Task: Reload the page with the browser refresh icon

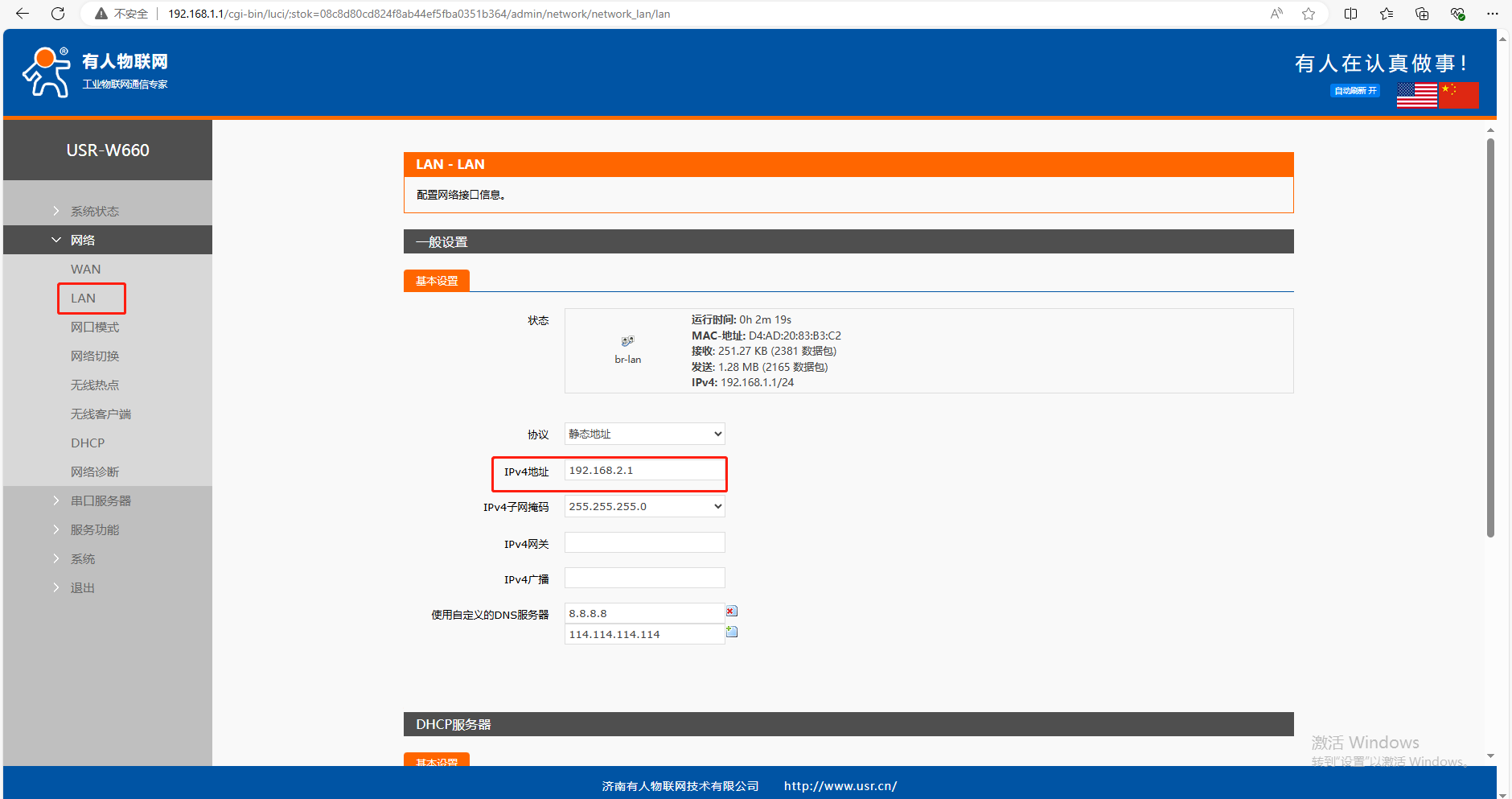Action: 58,14
